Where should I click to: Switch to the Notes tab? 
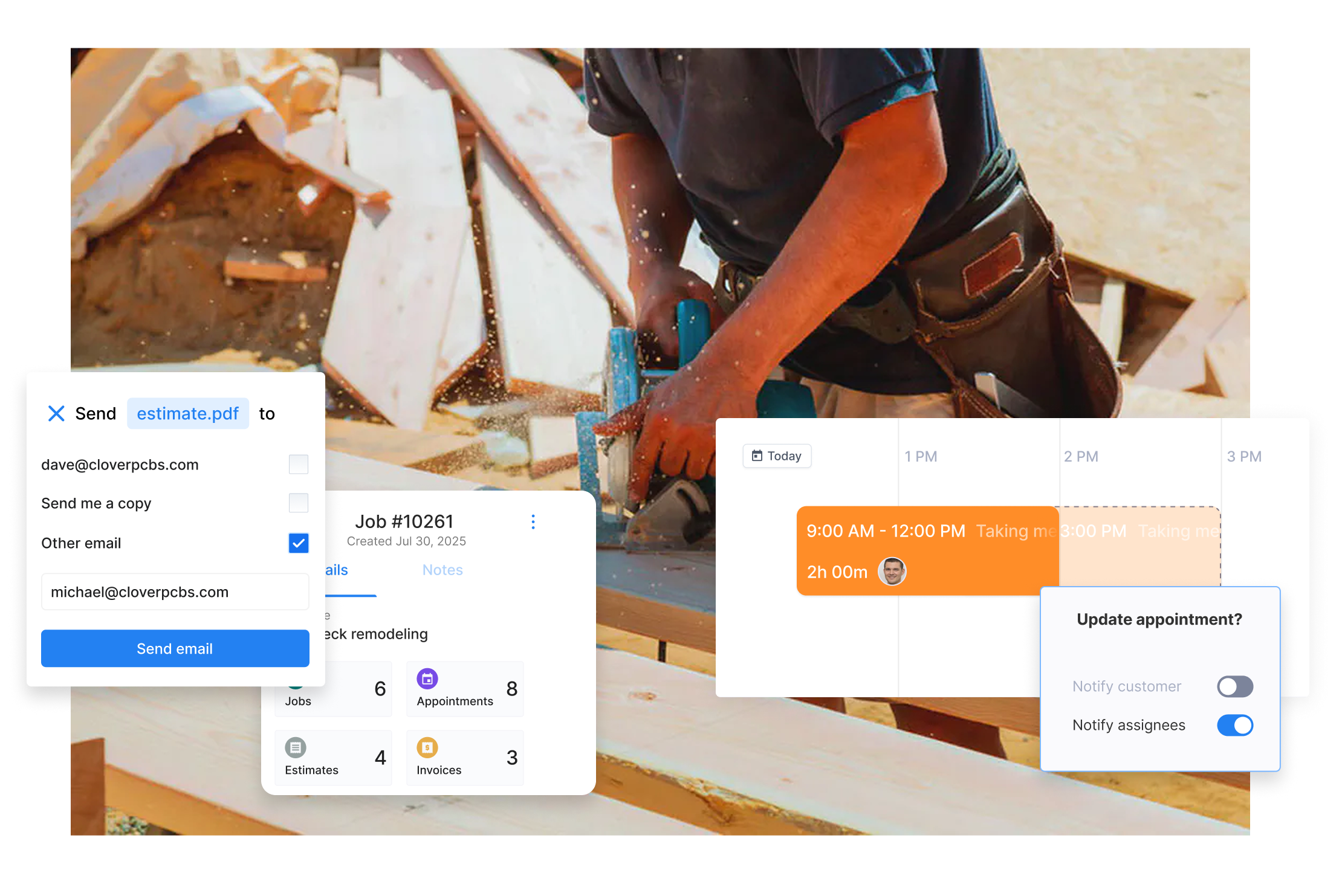pyautogui.click(x=442, y=570)
